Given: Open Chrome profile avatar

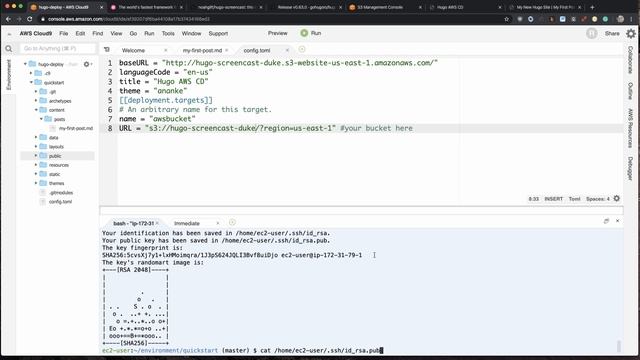Looking at the screenshot, I should tap(620, 19).
